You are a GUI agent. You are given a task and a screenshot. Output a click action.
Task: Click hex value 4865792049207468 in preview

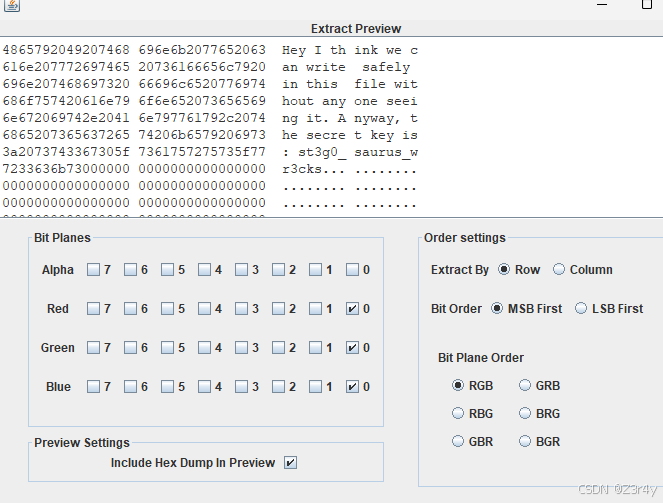[x=66, y=50]
